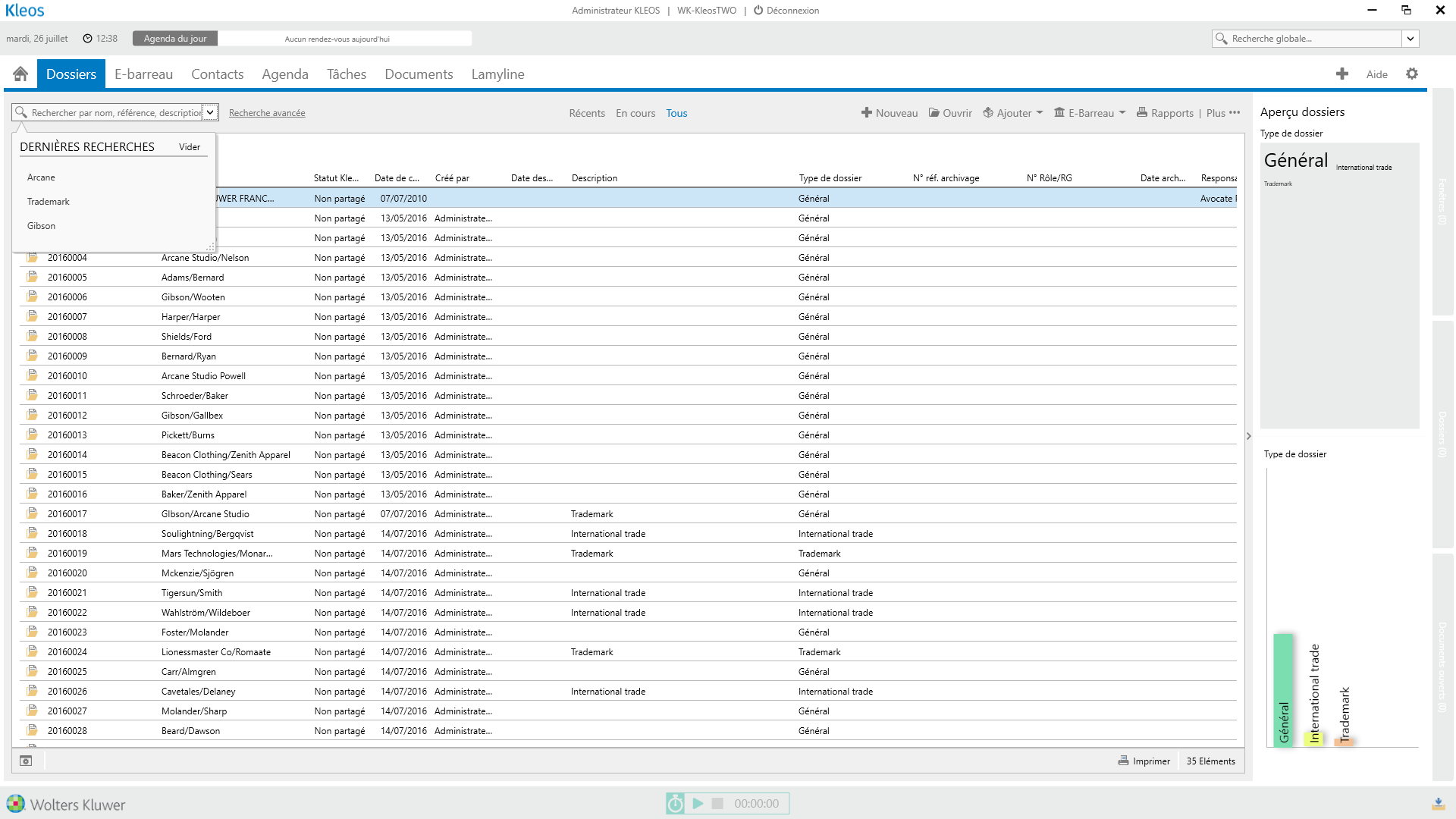The width and height of the screenshot is (1456, 819).
Task: Show En cours dossiers filter
Action: tap(635, 113)
